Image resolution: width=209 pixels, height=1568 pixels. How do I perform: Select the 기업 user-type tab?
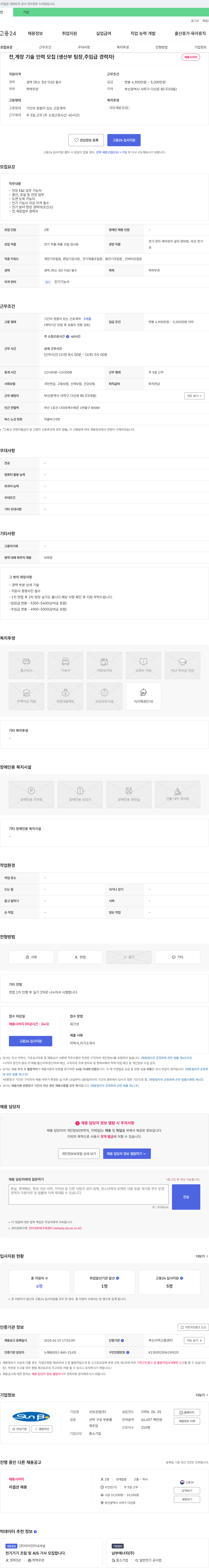26,12
